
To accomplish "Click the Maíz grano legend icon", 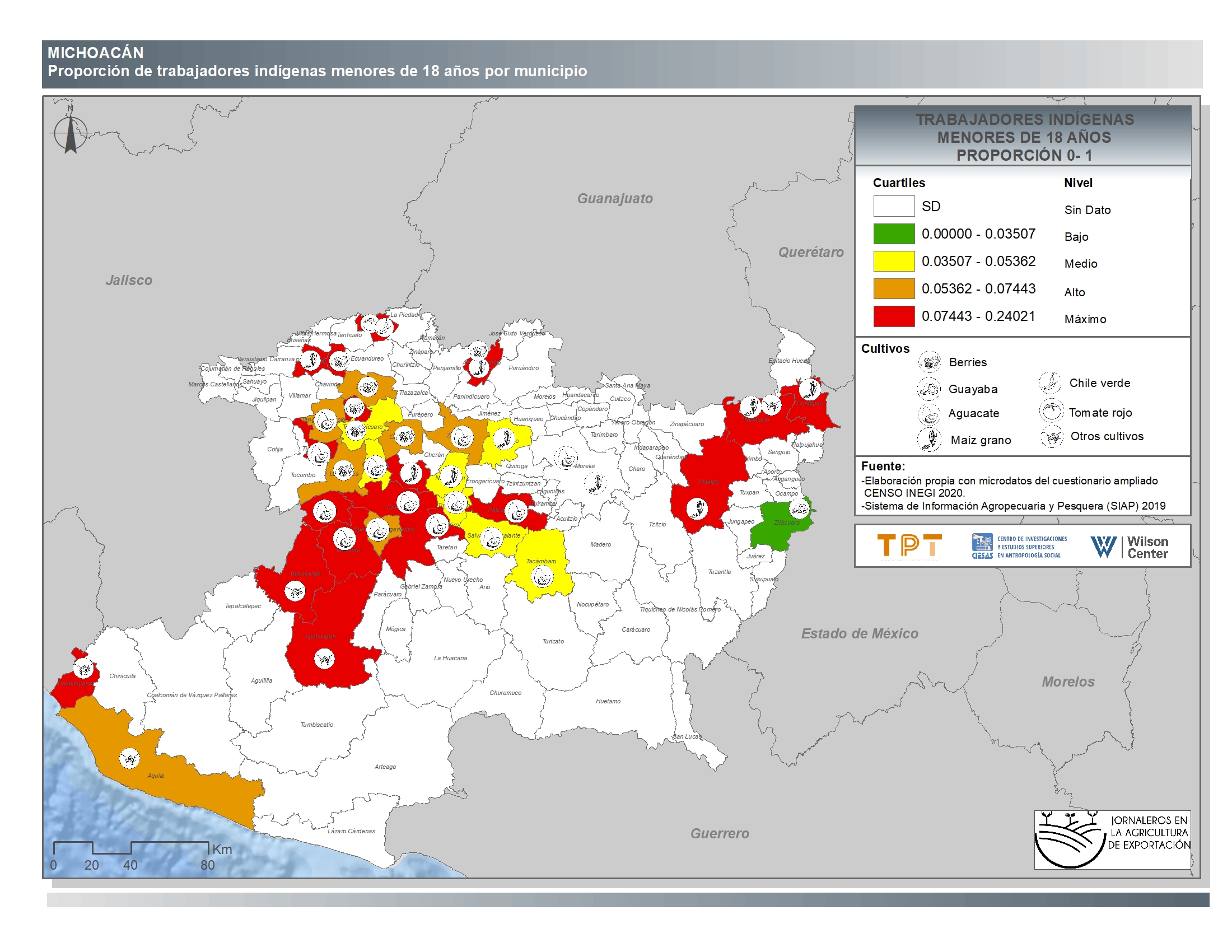I will click(x=929, y=440).
